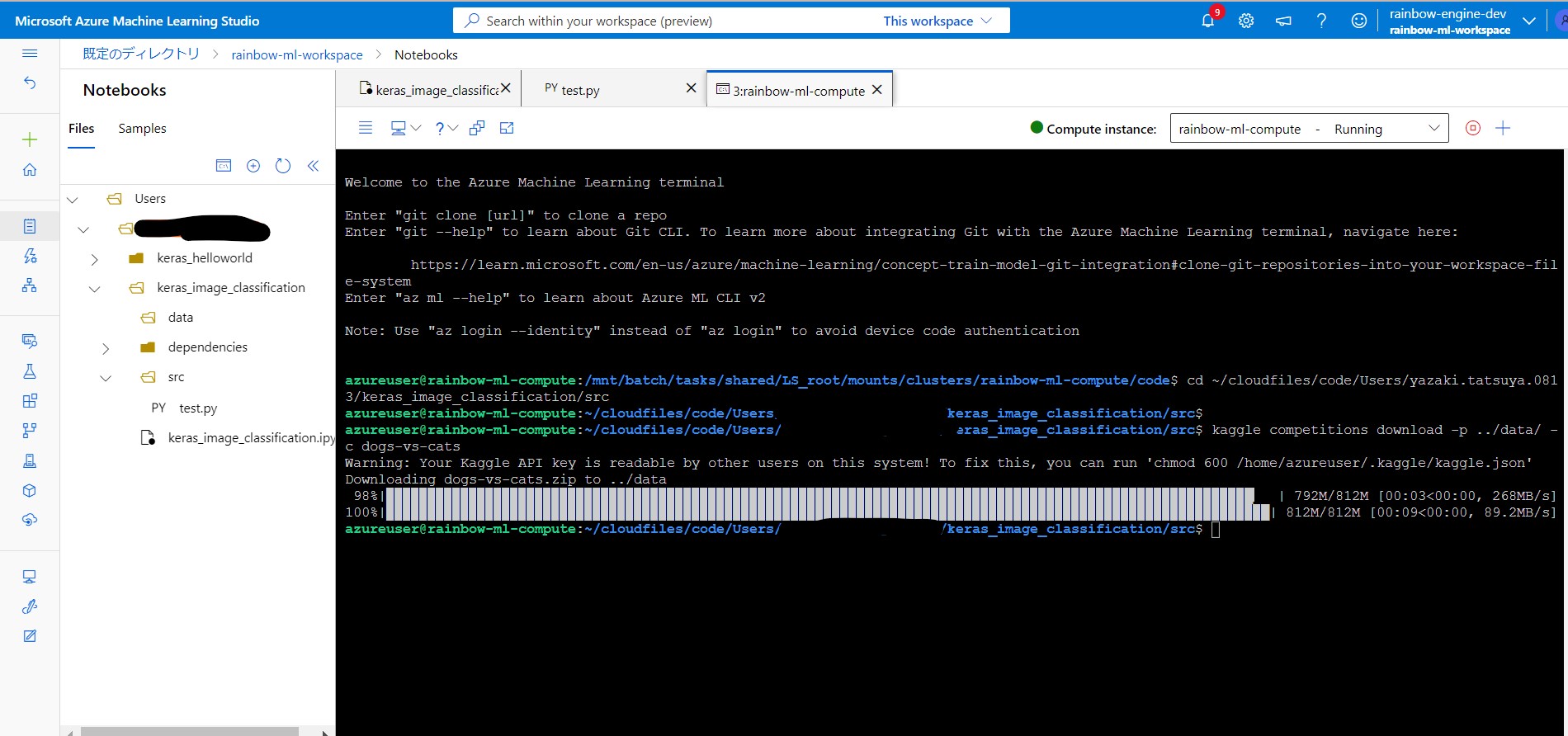Open 既定のディレクトリ breadcrumb link
The width and height of the screenshot is (1568, 736).
tap(141, 54)
